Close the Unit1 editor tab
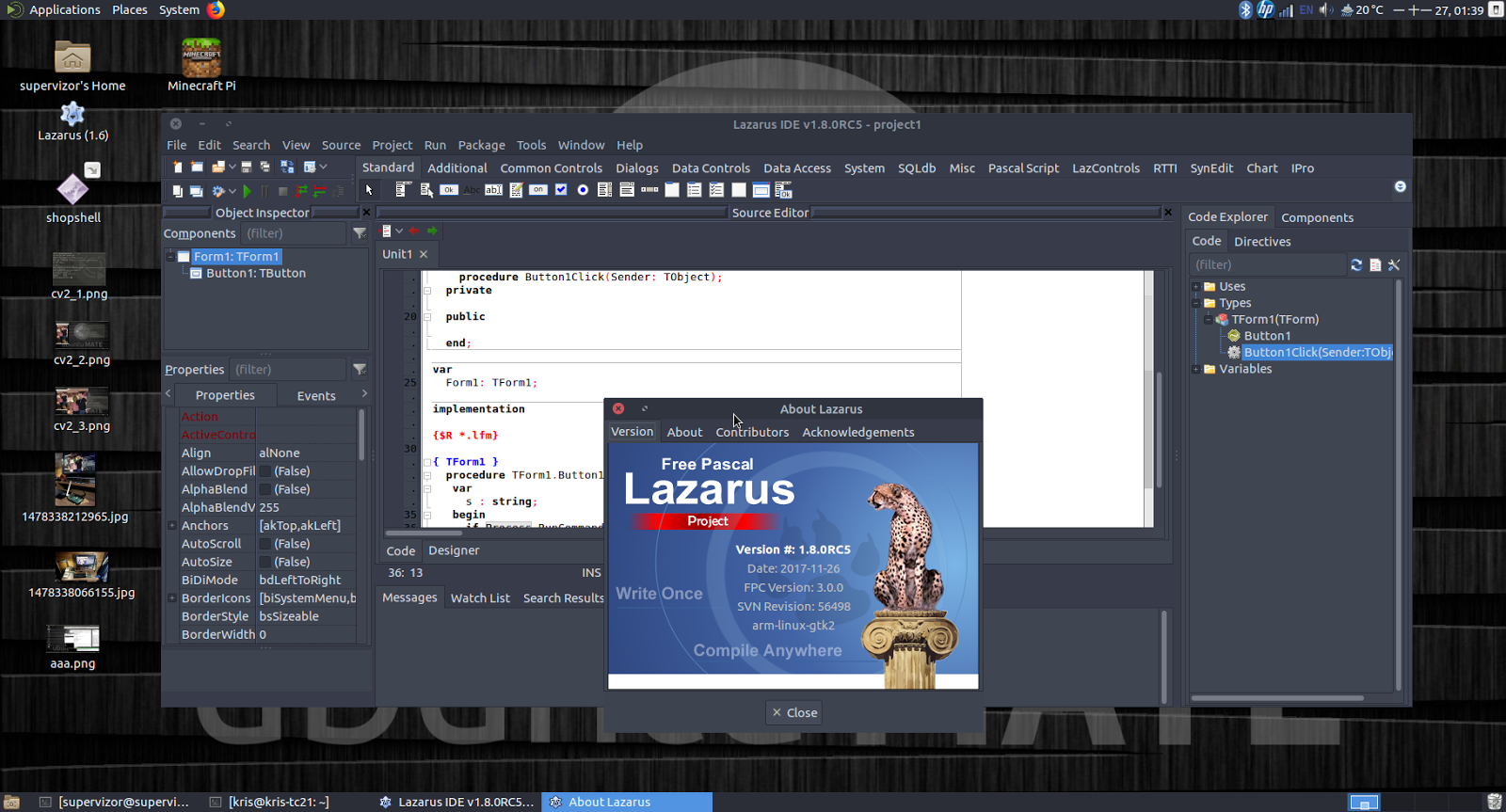 tap(424, 254)
